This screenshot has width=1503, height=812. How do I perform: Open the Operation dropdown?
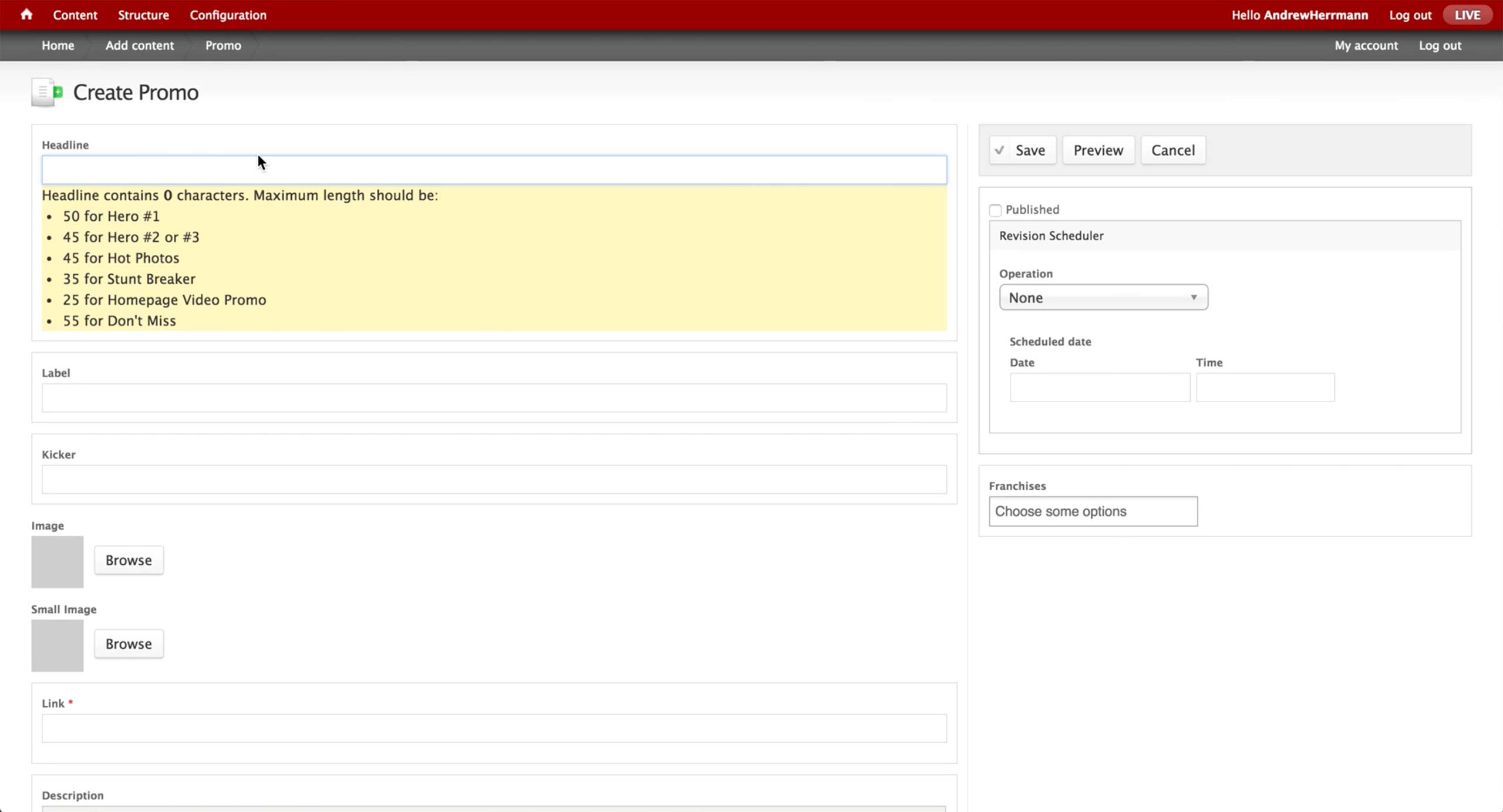click(1103, 298)
